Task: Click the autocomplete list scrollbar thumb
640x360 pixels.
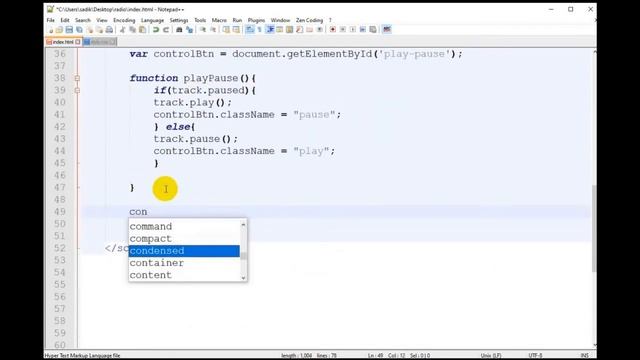Action: pyautogui.click(x=243, y=256)
